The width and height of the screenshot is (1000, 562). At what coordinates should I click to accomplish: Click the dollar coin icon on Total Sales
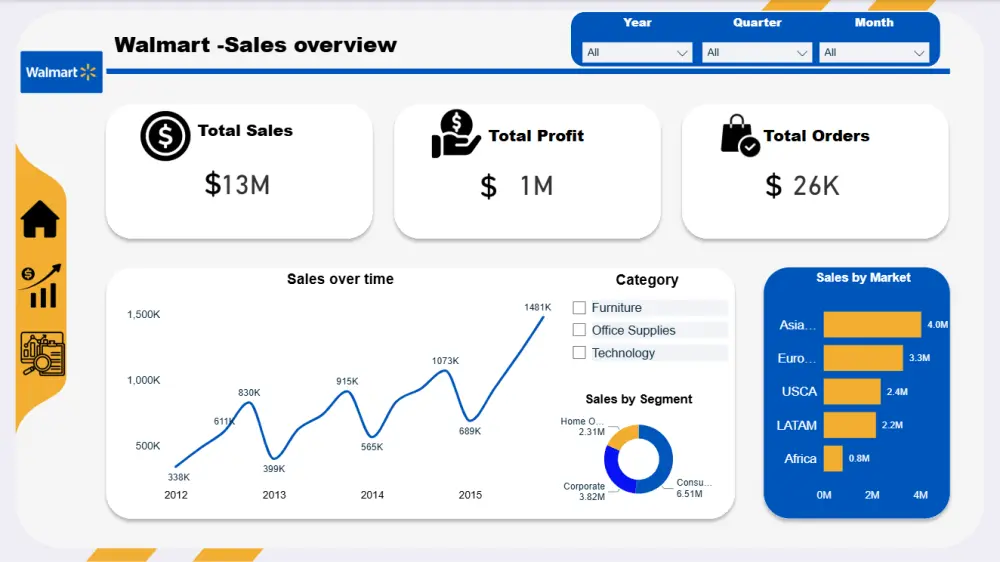click(x=165, y=136)
